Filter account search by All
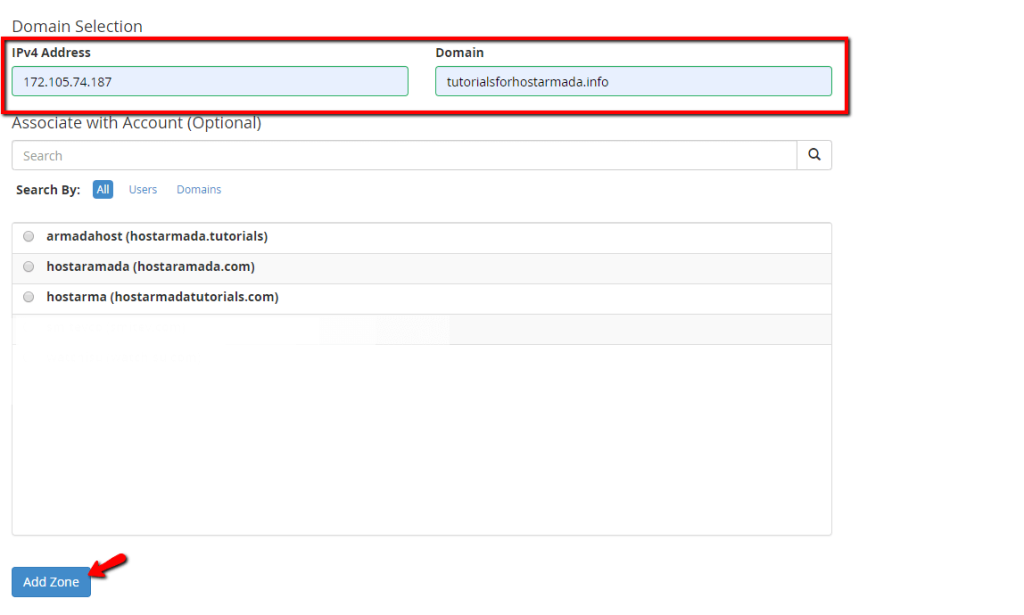The width and height of the screenshot is (1024, 615). tap(103, 189)
